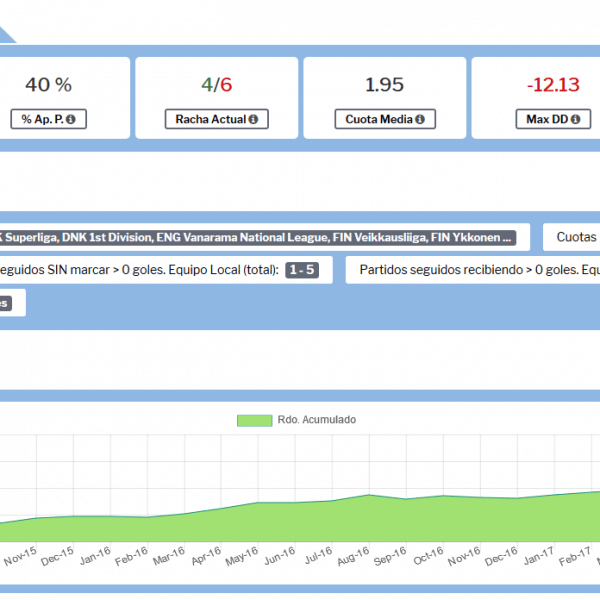This screenshot has height=600, width=600.
Task: Click the 1 - 5 range badge
Action: (x=302, y=270)
